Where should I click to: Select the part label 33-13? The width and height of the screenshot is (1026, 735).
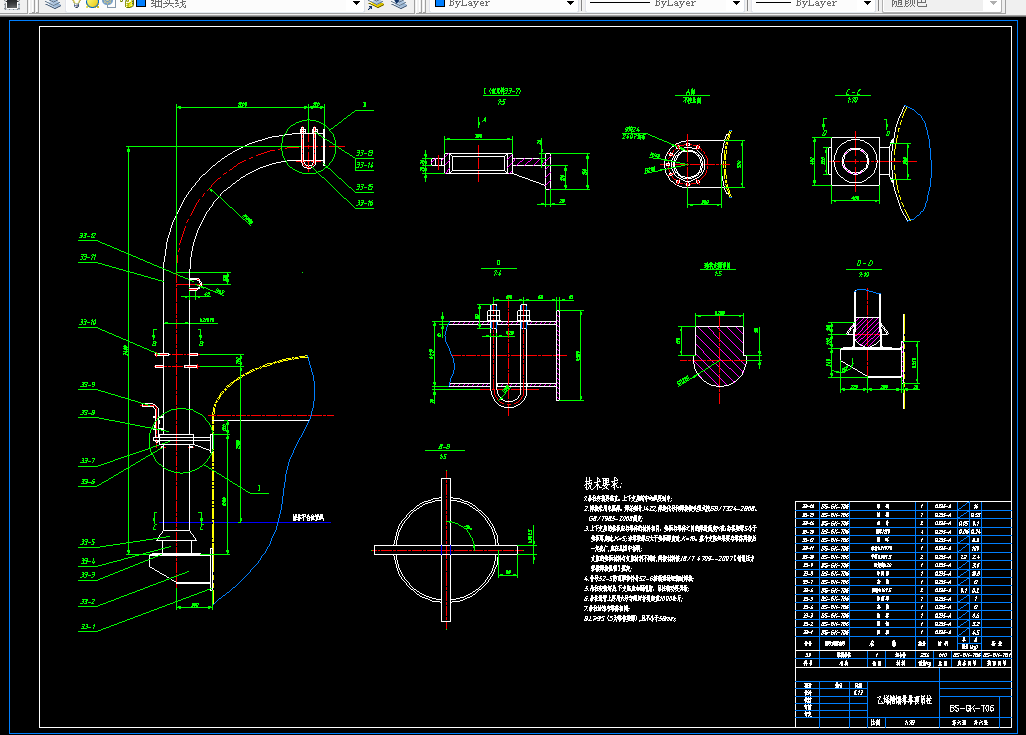point(364,153)
